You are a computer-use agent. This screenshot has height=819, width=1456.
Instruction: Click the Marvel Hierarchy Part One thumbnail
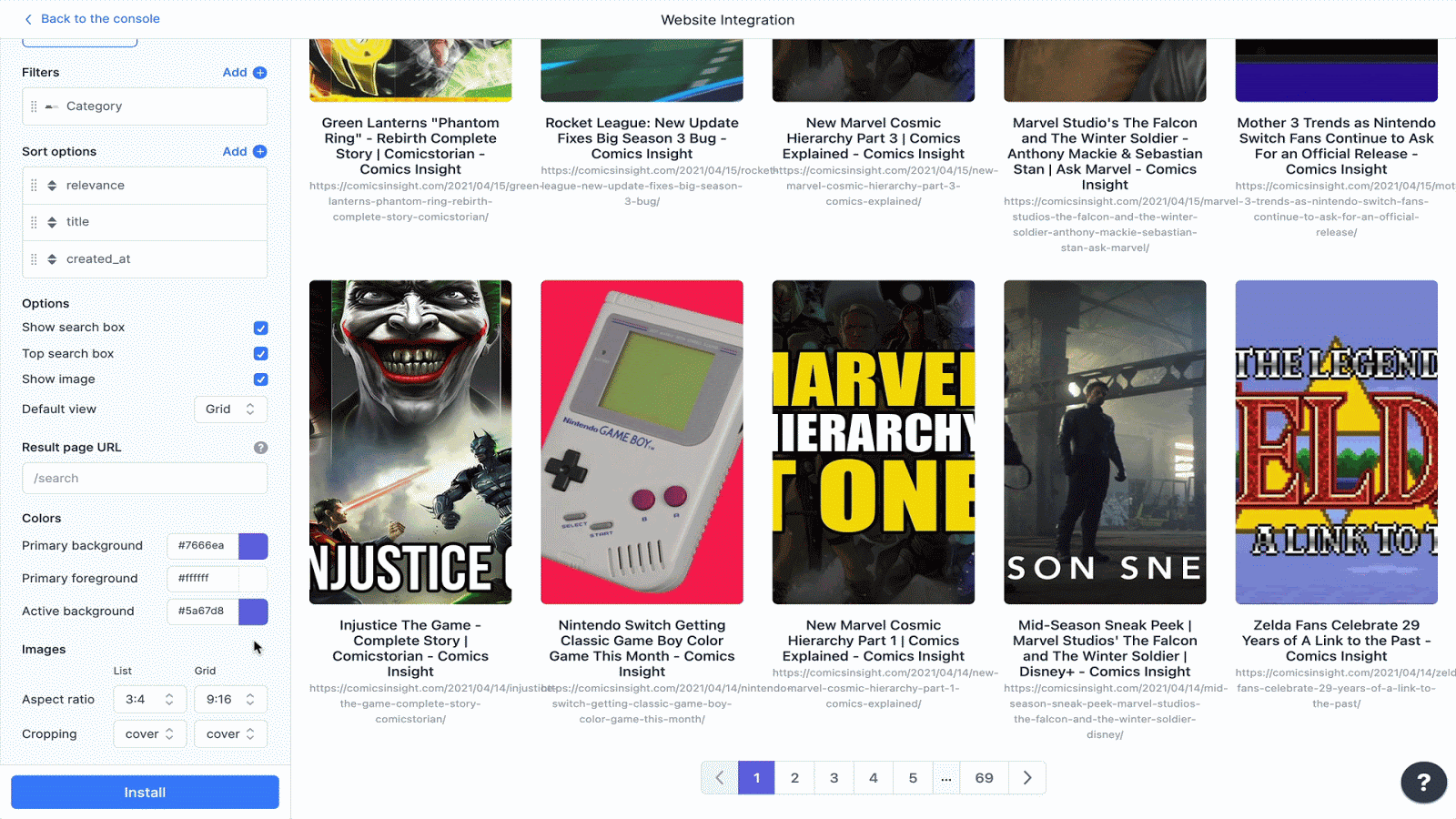coord(874,442)
